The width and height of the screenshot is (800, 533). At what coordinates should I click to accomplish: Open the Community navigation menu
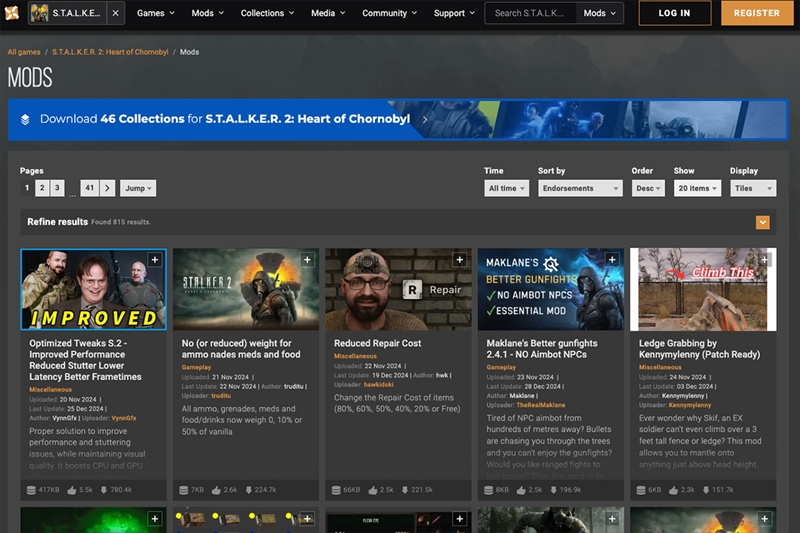pyautogui.click(x=389, y=13)
